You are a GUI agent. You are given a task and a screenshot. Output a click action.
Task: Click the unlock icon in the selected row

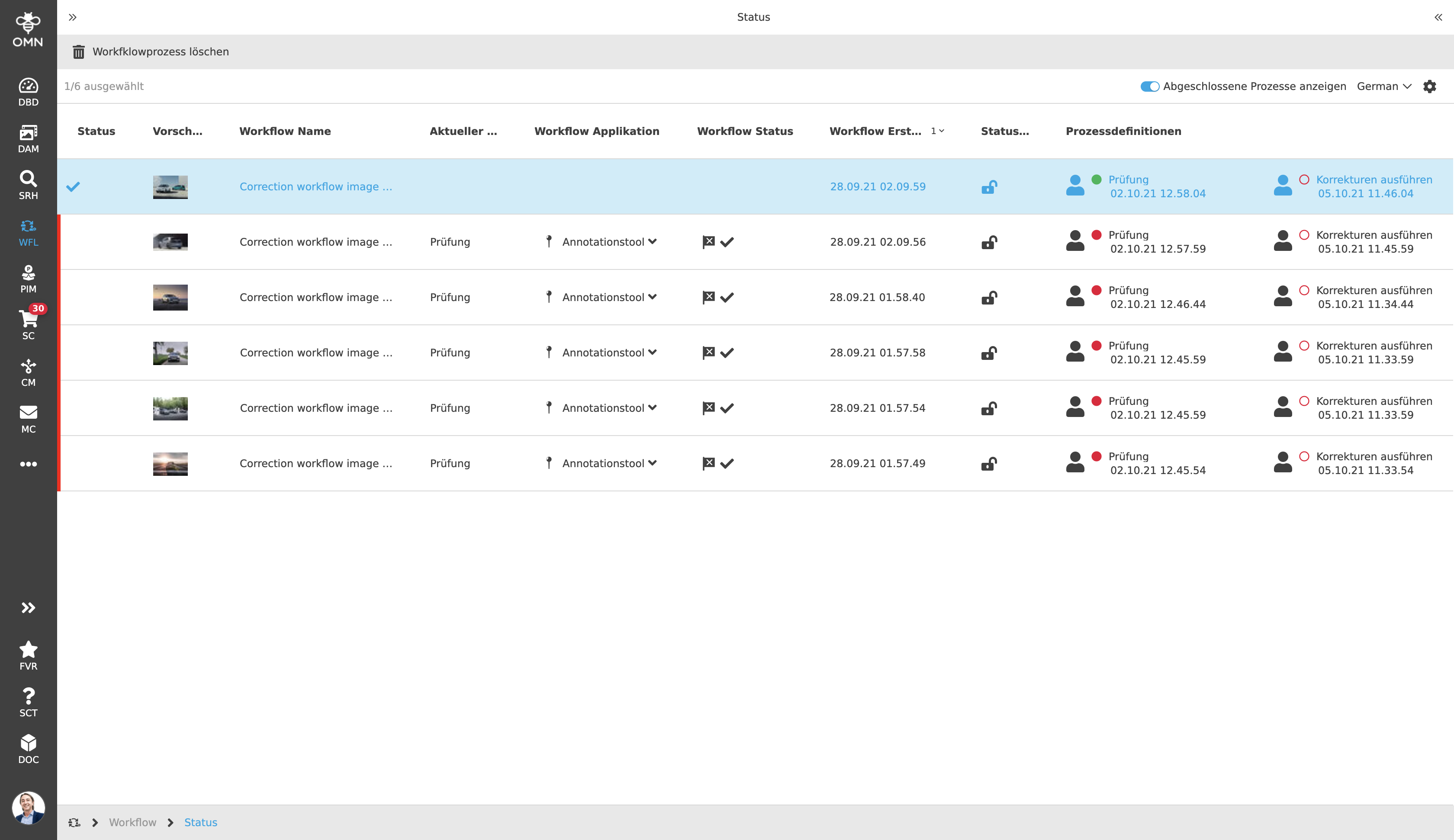click(989, 187)
